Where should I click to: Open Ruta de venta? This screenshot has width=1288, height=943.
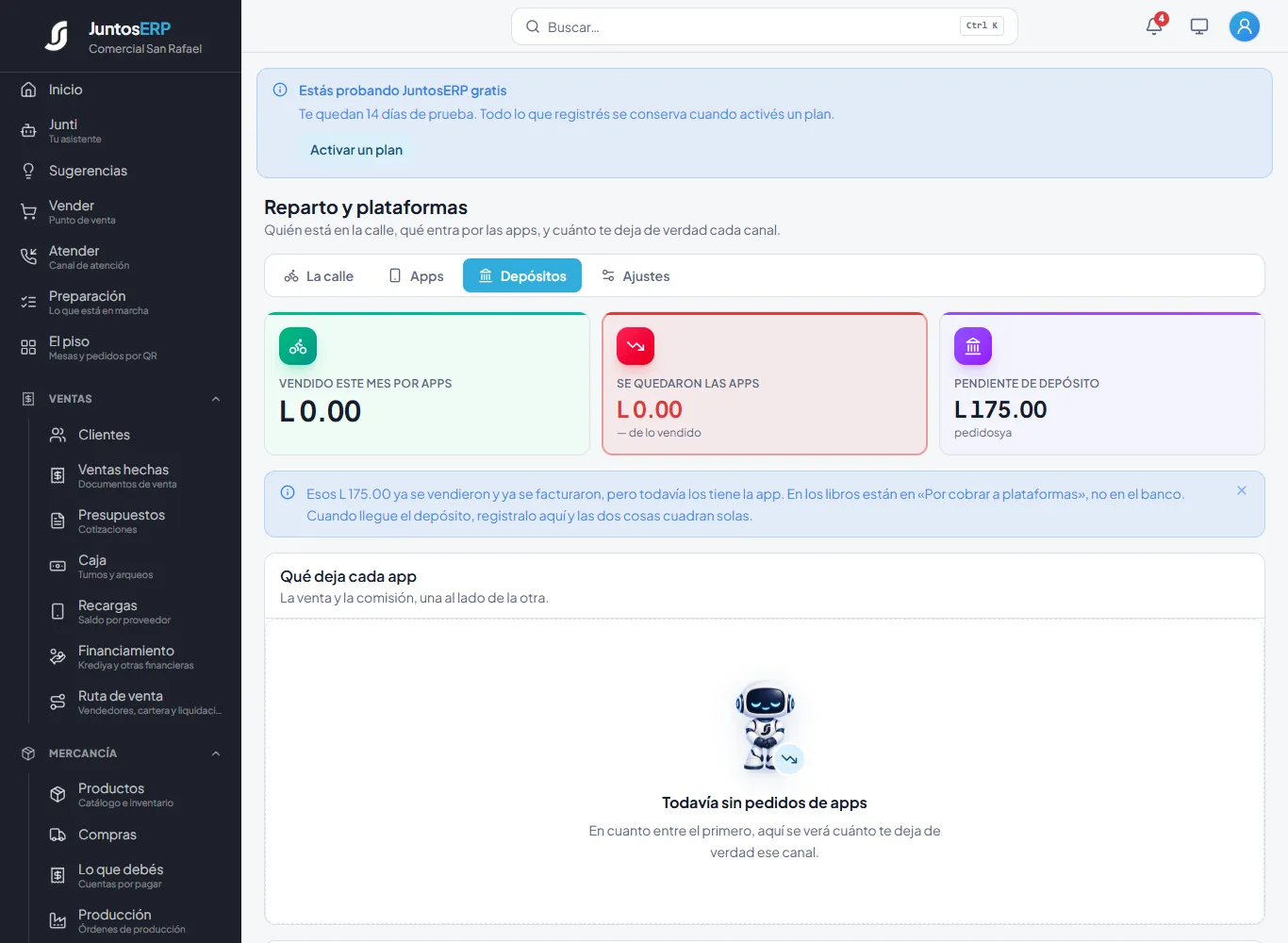pyautogui.click(x=135, y=703)
